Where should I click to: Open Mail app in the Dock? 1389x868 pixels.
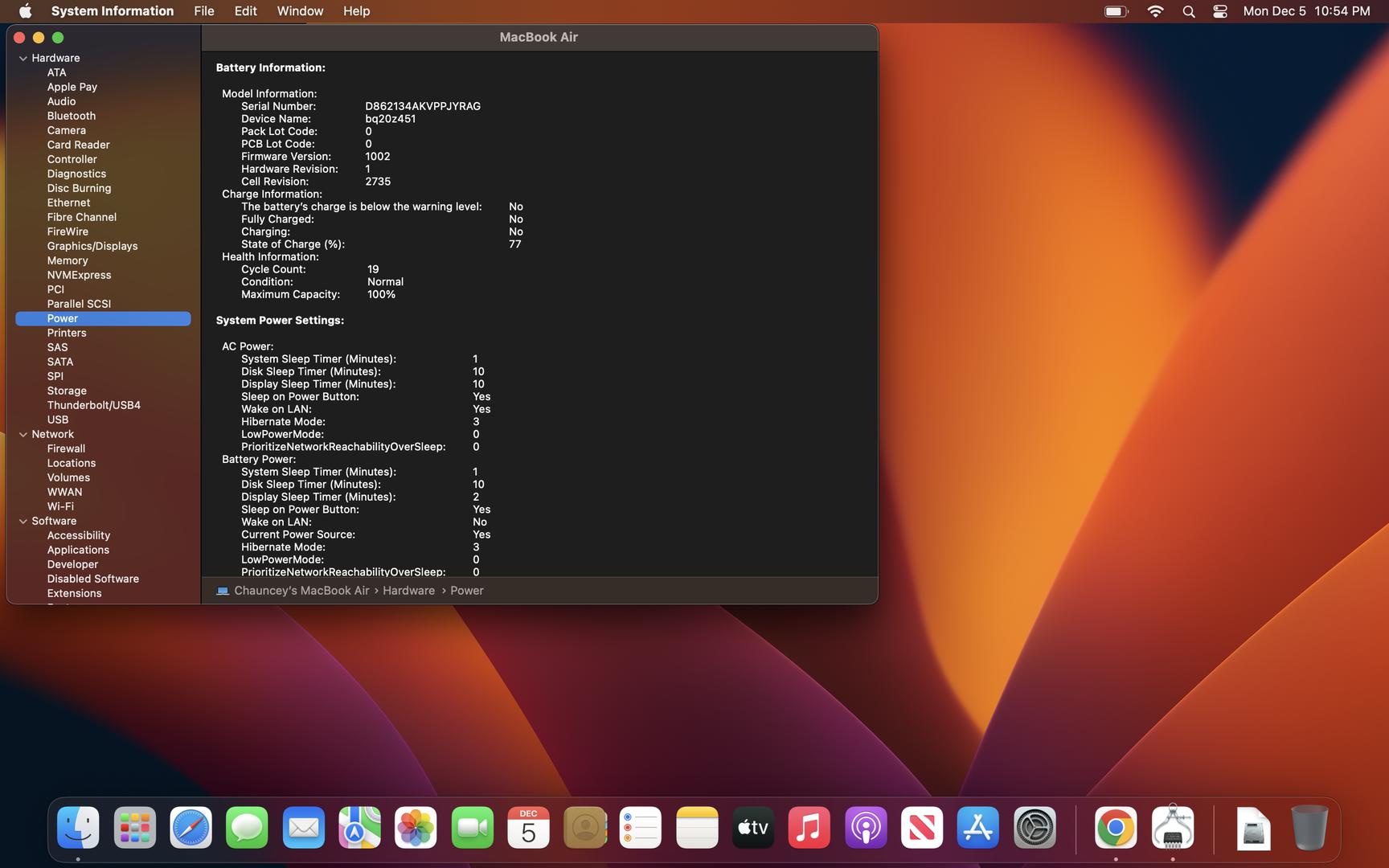click(x=303, y=828)
